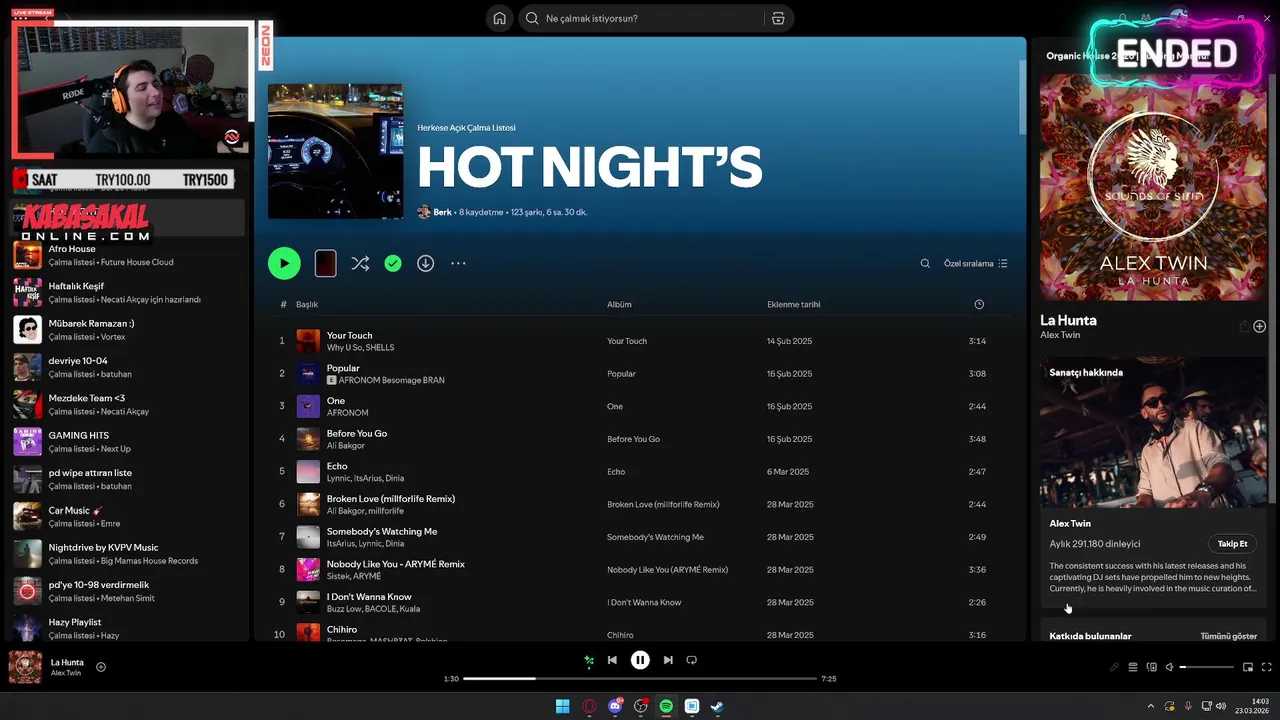The image size is (1280, 720).
Task: Enter full screen player view
Action: (x=1266, y=667)
